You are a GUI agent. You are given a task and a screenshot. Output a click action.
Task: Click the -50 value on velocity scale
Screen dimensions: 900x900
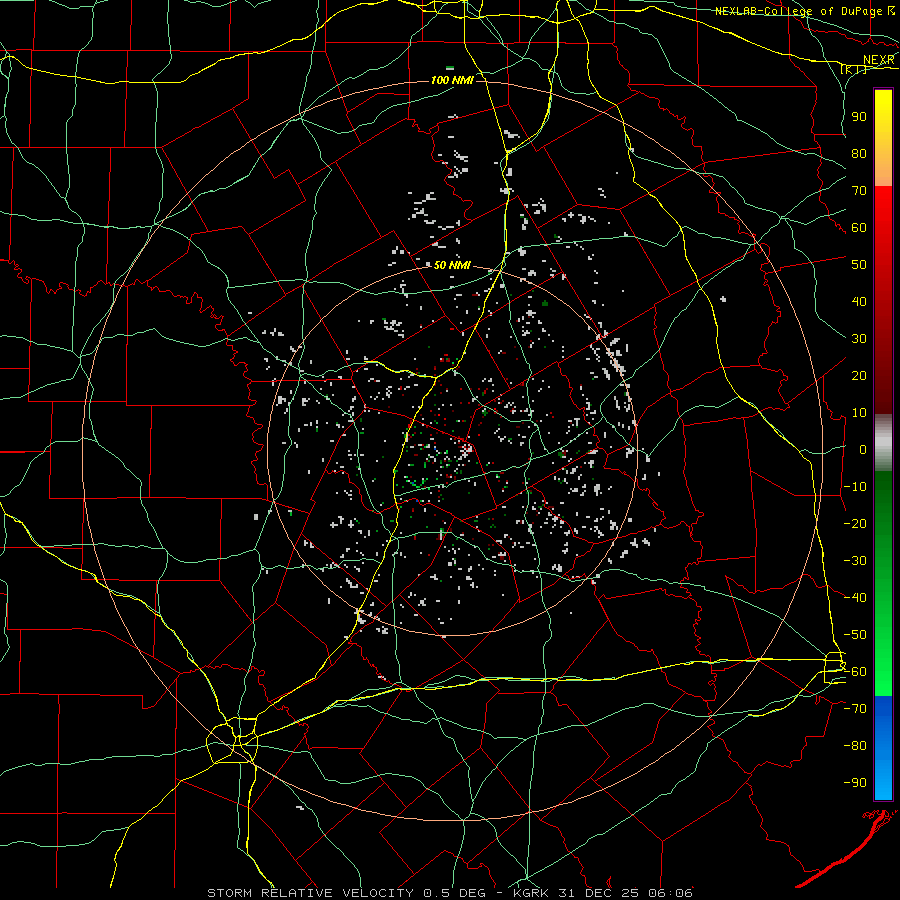point(855,635)
